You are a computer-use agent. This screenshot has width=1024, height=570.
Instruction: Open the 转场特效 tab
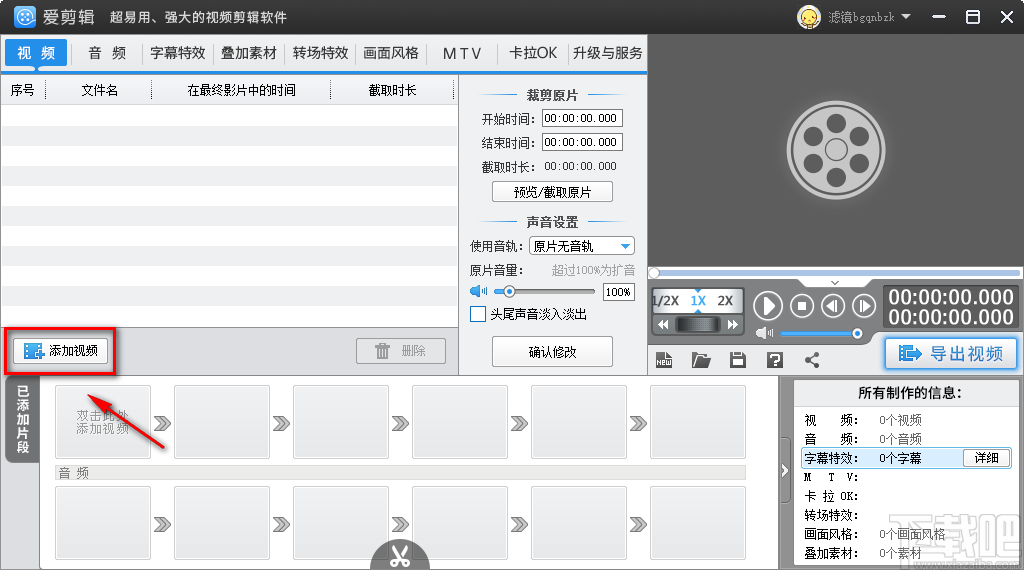320,53
